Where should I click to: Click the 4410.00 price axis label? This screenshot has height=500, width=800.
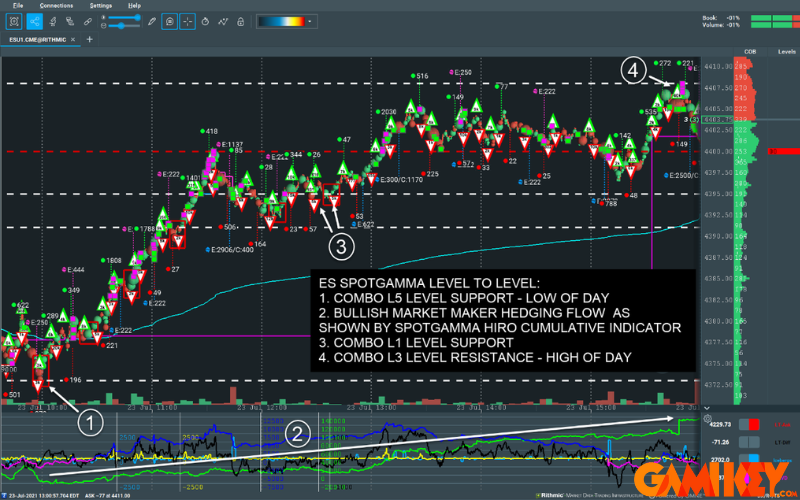[718, 66]
